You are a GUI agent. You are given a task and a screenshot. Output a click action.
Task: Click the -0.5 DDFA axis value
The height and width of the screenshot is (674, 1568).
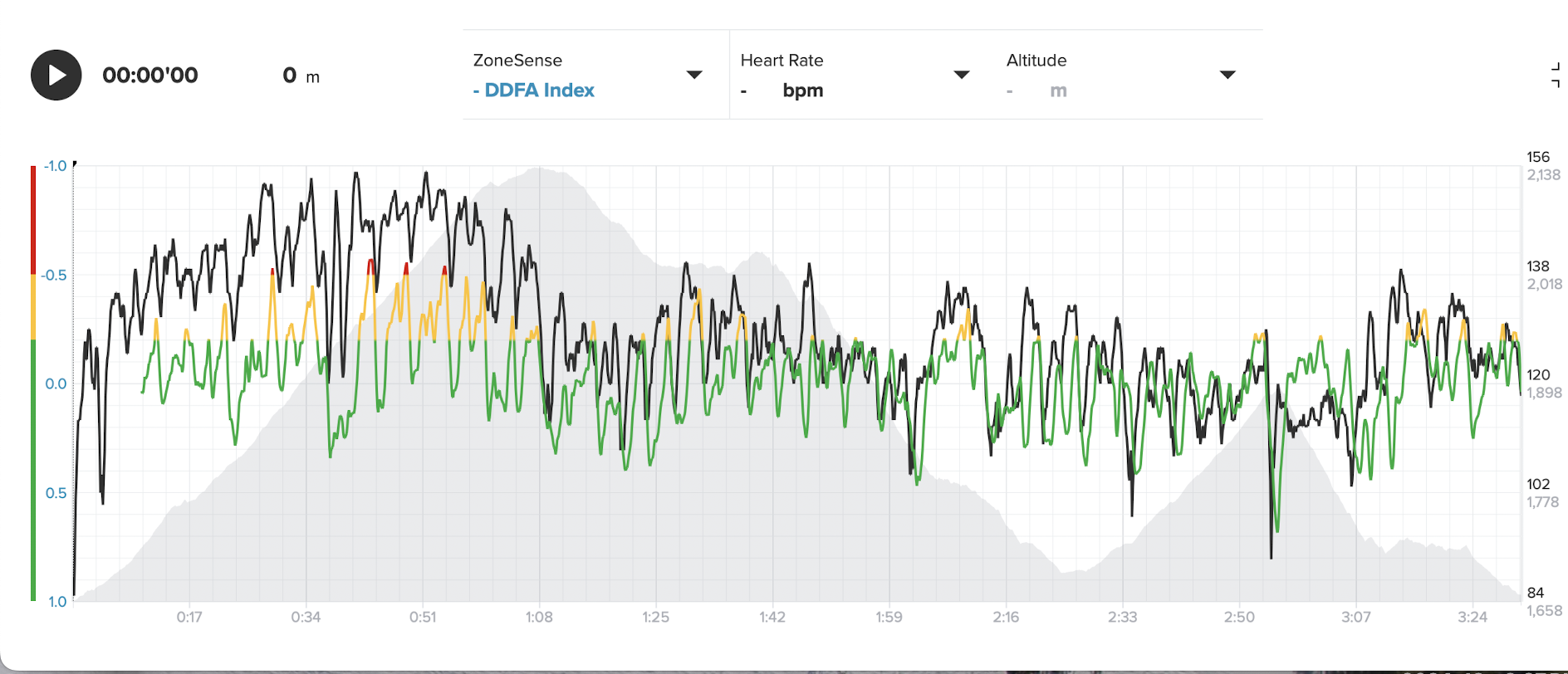[54, 275]
